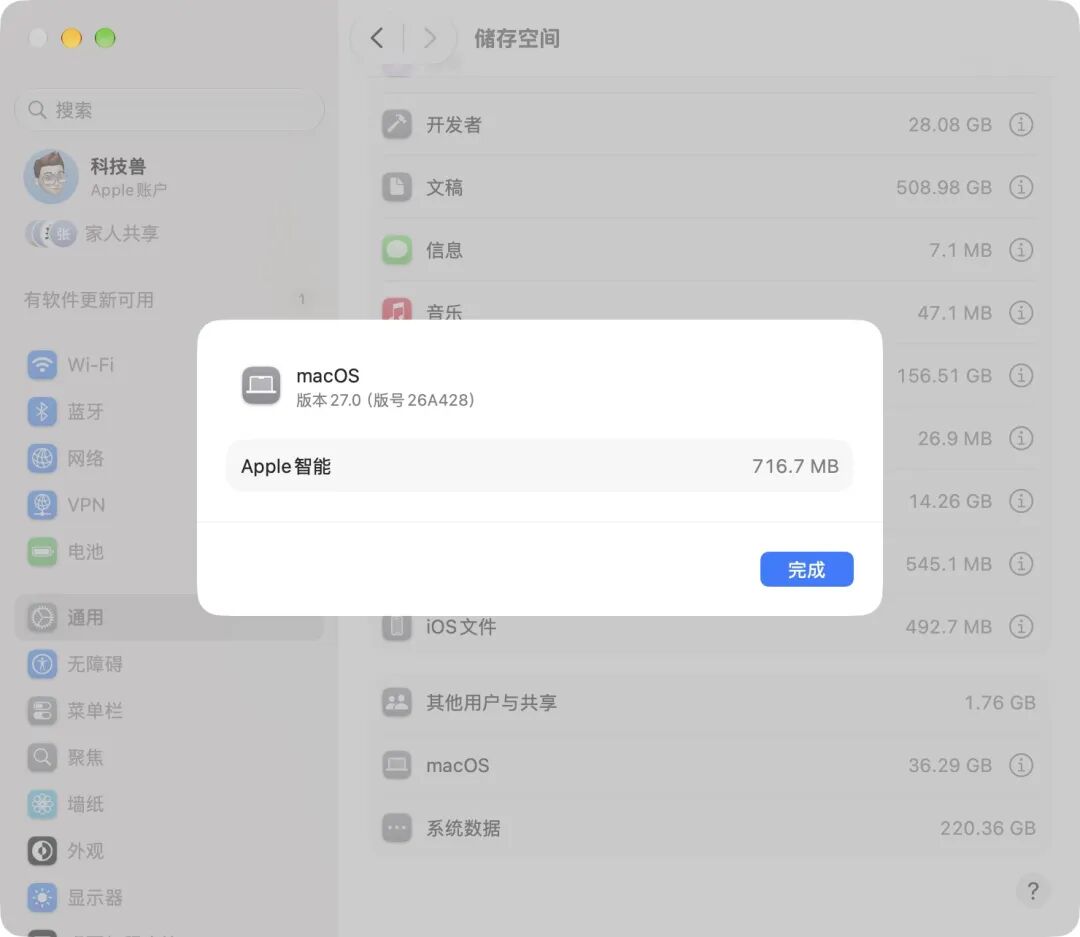
Task: Click 其他用户与共享 row label
Action: [491, 702]
